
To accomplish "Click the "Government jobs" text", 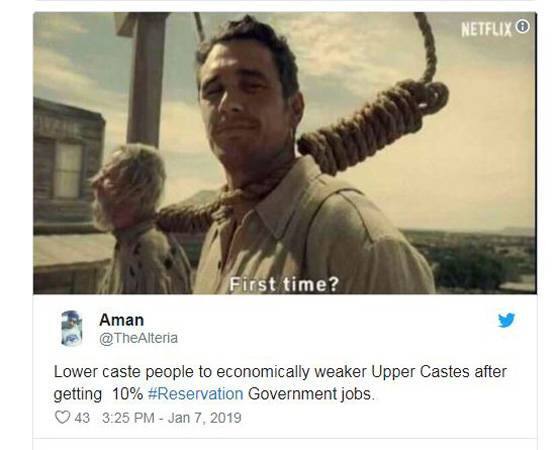I will point(310,394).
